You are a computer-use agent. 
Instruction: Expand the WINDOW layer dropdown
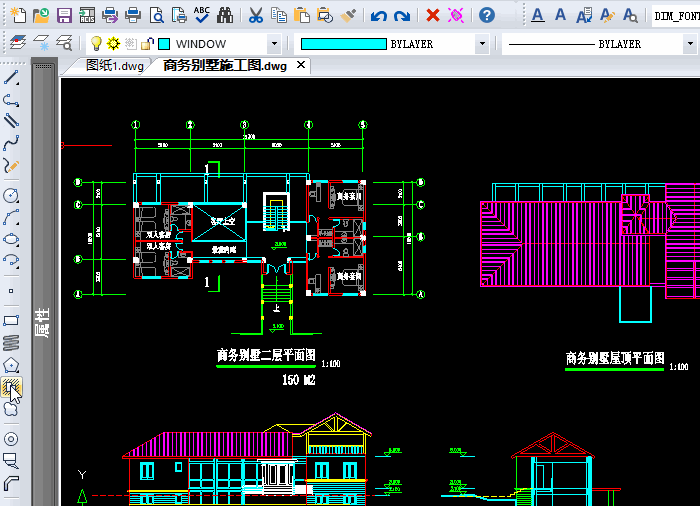[x=274, y=44]
